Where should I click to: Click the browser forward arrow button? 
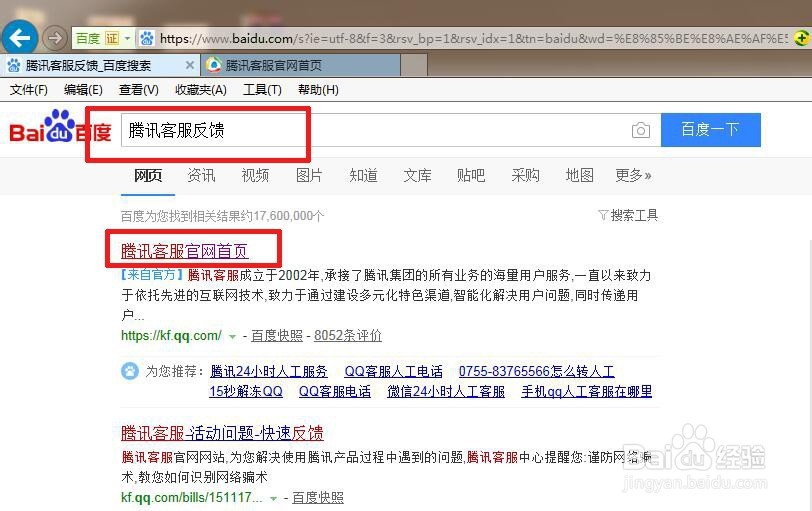coord(54,38)
